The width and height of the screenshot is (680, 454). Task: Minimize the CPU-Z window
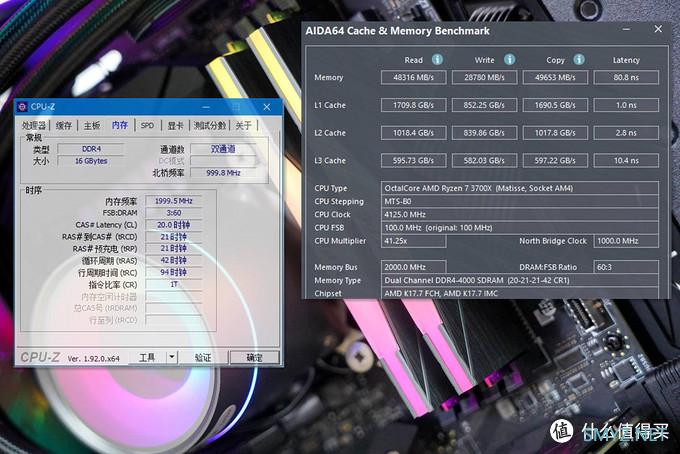click(x=206, y=107)
